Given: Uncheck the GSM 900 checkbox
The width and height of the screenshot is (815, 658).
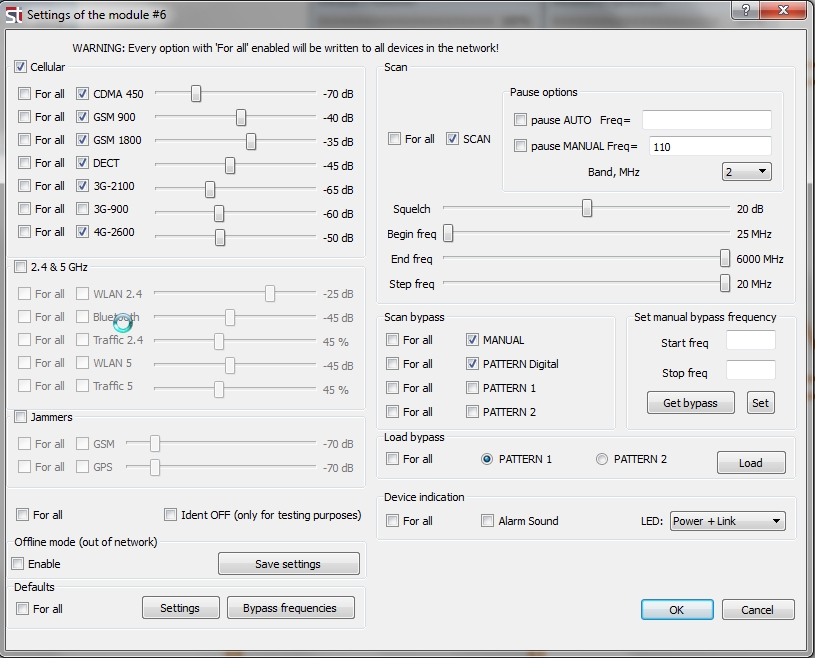Looking at the screenshot, I should 82,116.
